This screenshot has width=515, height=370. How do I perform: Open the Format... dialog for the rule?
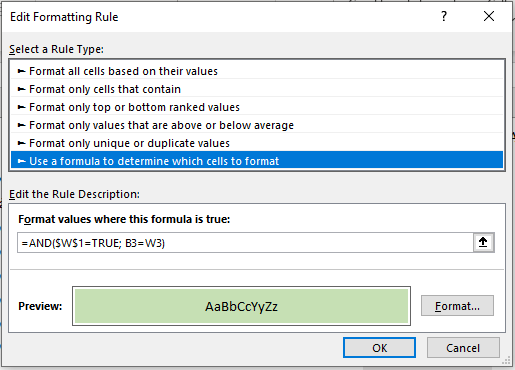457,306
